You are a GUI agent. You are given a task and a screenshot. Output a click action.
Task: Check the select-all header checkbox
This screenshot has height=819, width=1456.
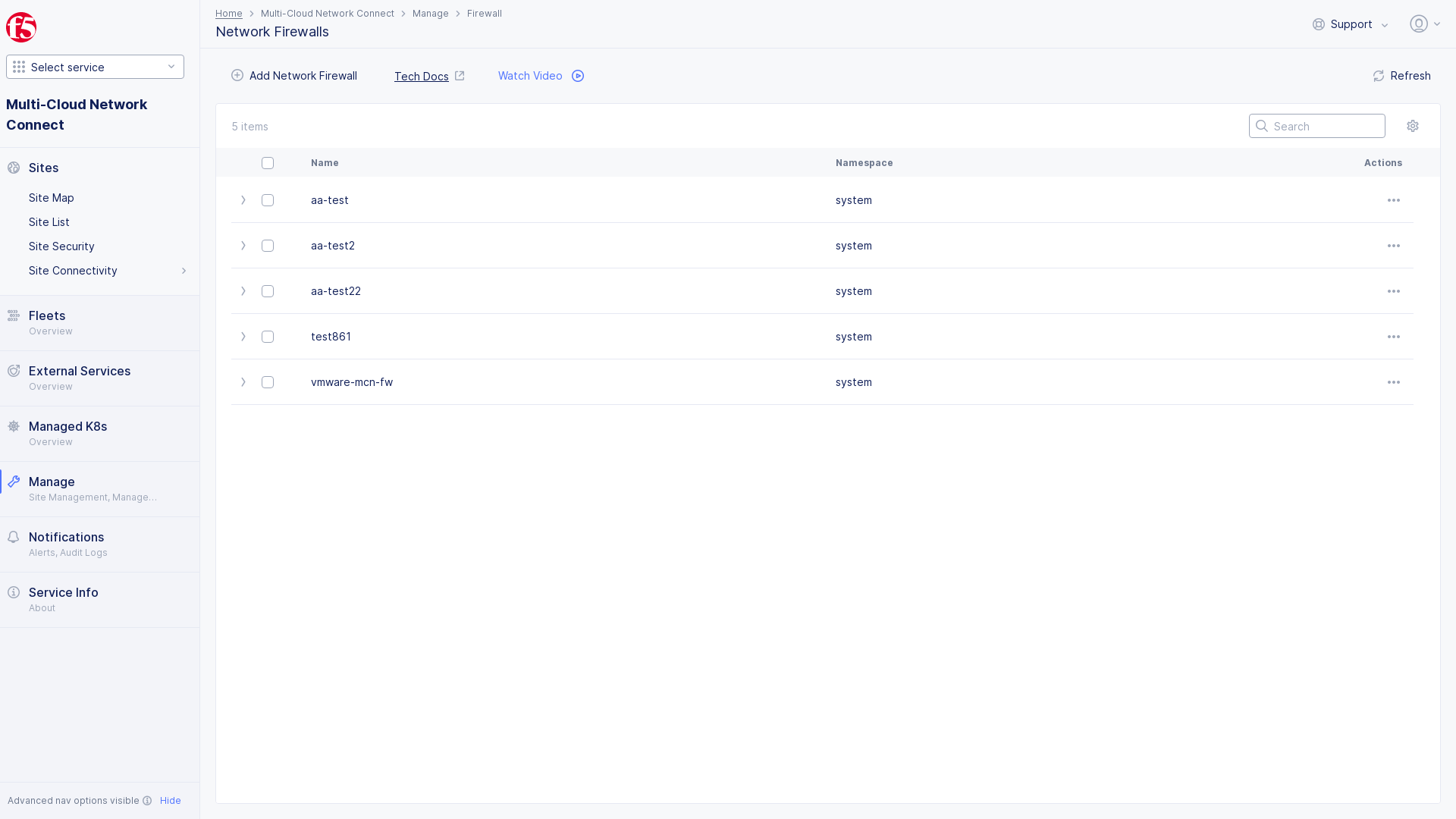pos(268,163)
